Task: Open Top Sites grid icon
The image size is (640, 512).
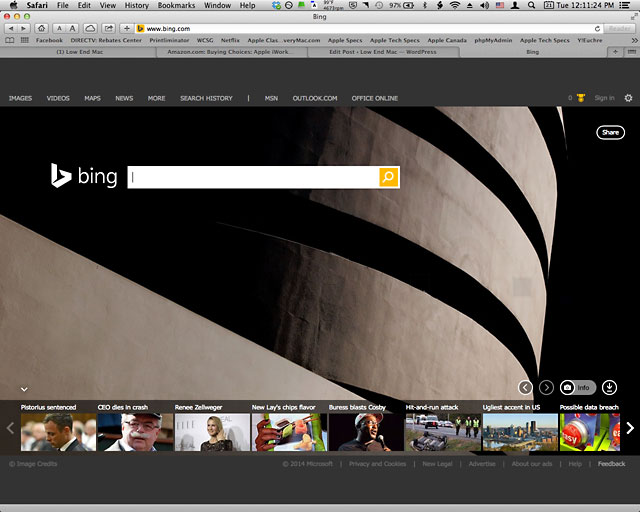Action: click(x=25, y=40)
